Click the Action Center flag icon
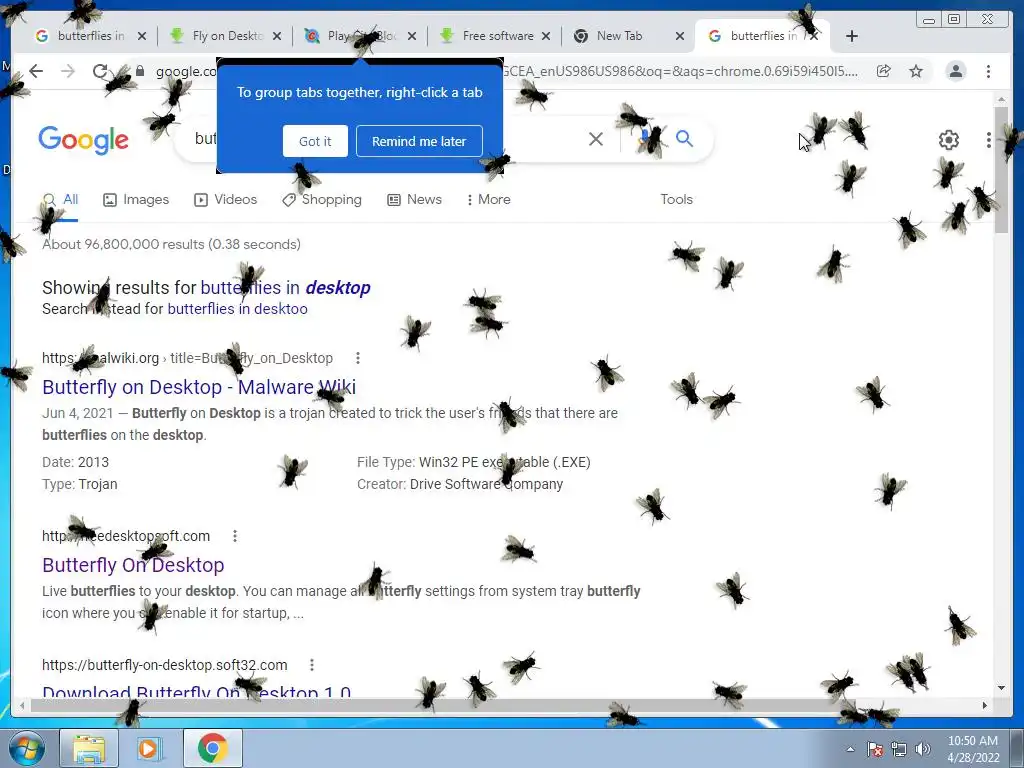Image resolution: width=1024 pixels, height=768 pixels. click(874, 749)
